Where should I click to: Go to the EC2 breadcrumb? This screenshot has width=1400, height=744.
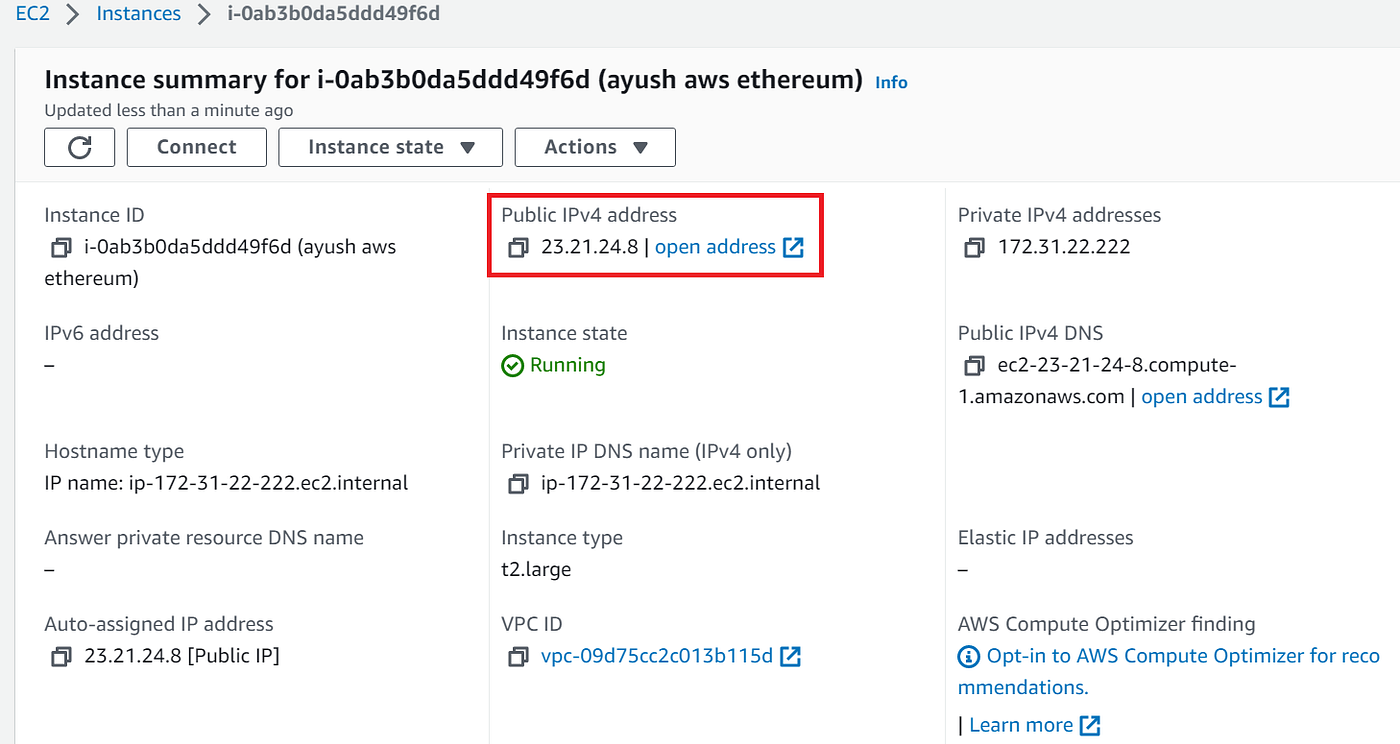[32, 14]
